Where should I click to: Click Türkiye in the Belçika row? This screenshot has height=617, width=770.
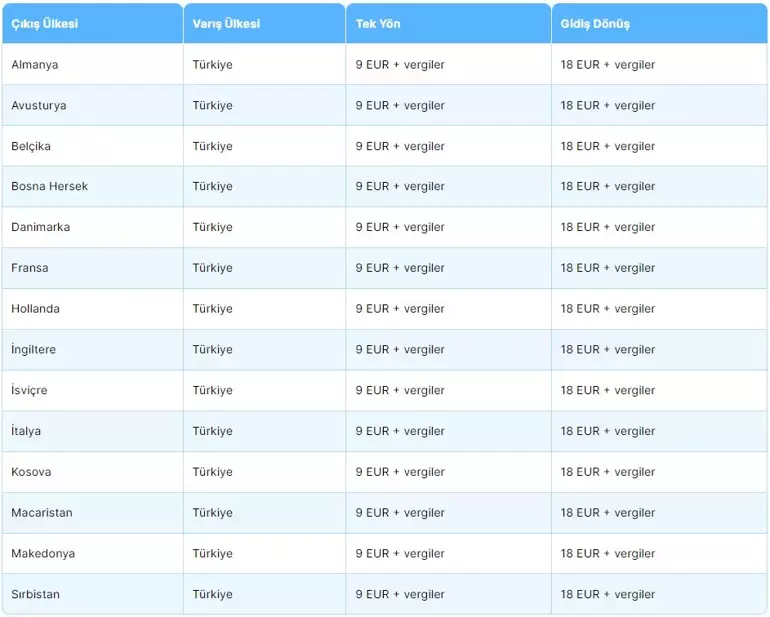point(213,146)
